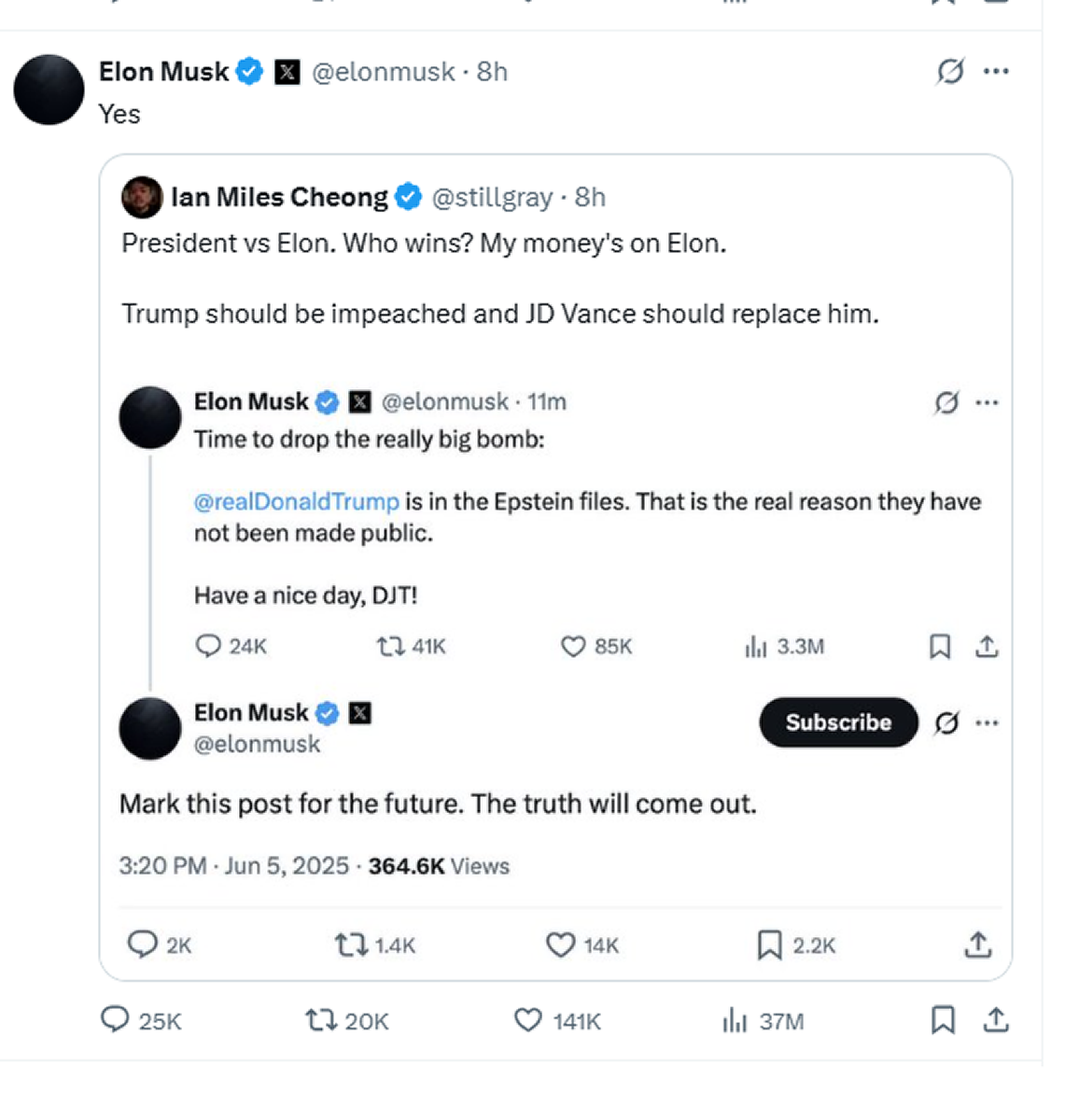
Task: Like the quoted post with 14K likes
Action: point(560,945)
